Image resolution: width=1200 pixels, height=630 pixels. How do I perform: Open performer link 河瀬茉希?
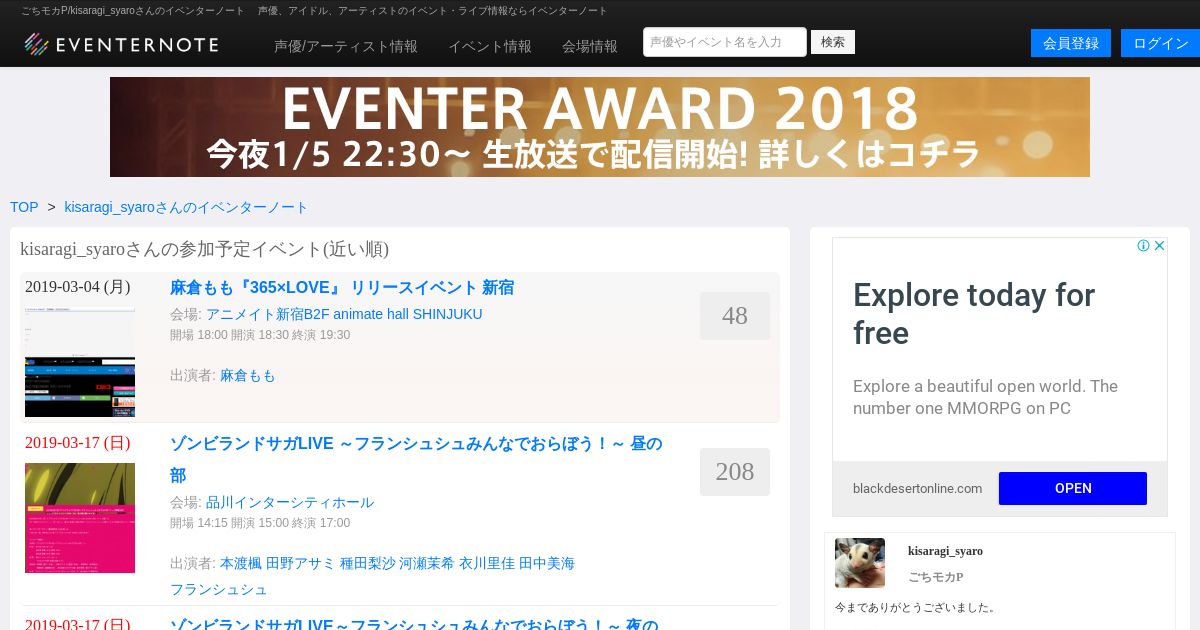[427, 563]
